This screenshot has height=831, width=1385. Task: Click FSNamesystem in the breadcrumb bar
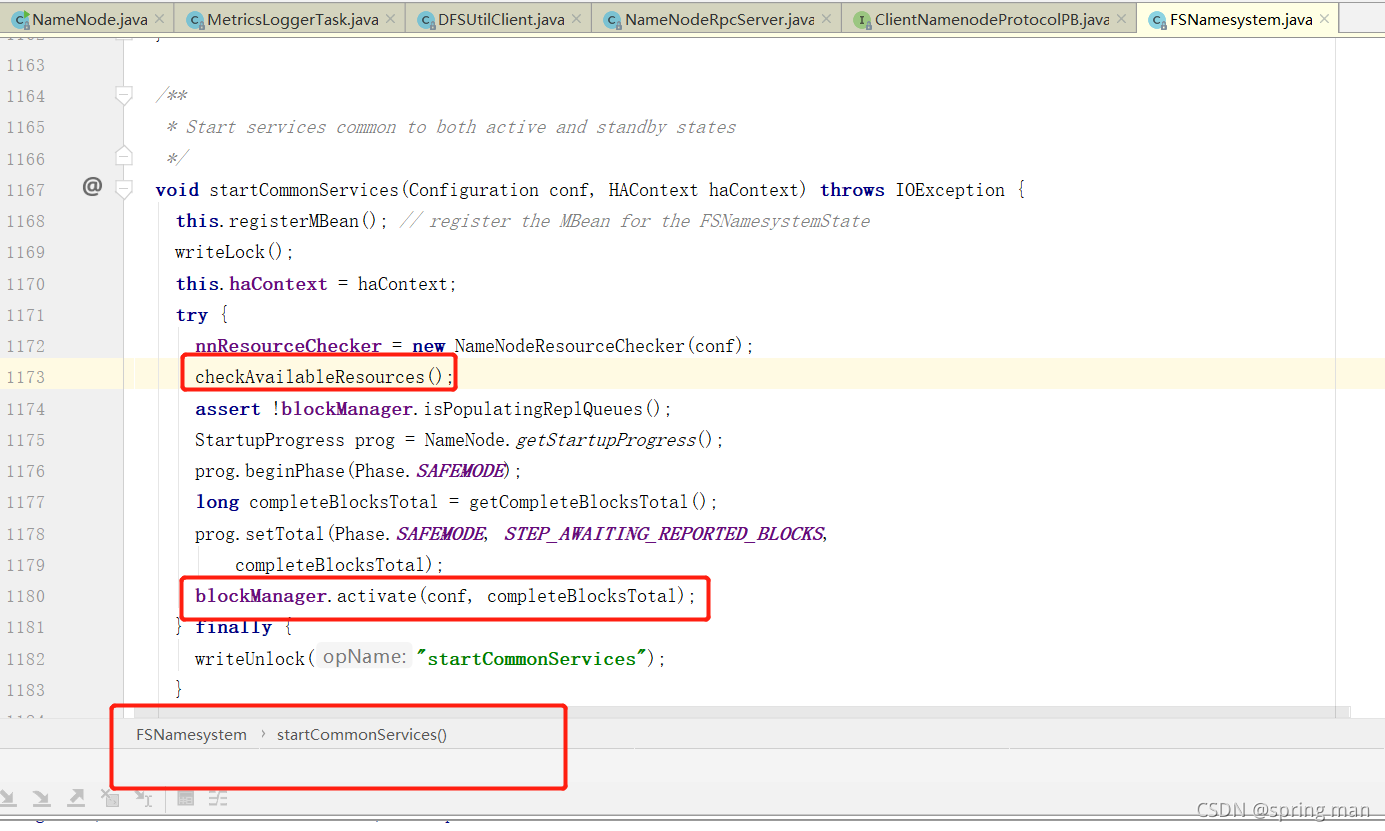[191, 734]
